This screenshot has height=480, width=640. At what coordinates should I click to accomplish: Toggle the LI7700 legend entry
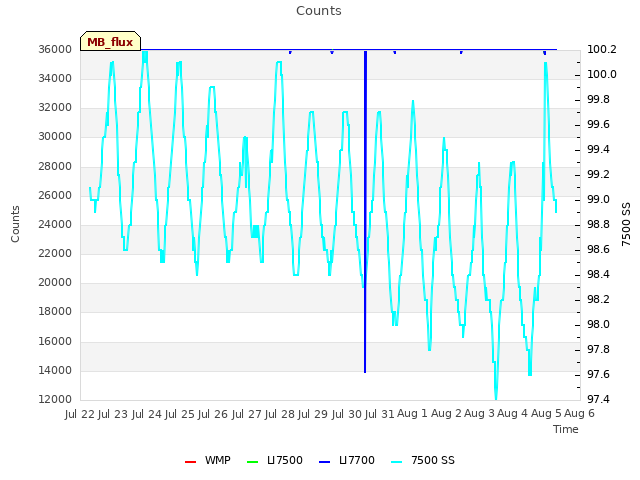coord(347,460)
